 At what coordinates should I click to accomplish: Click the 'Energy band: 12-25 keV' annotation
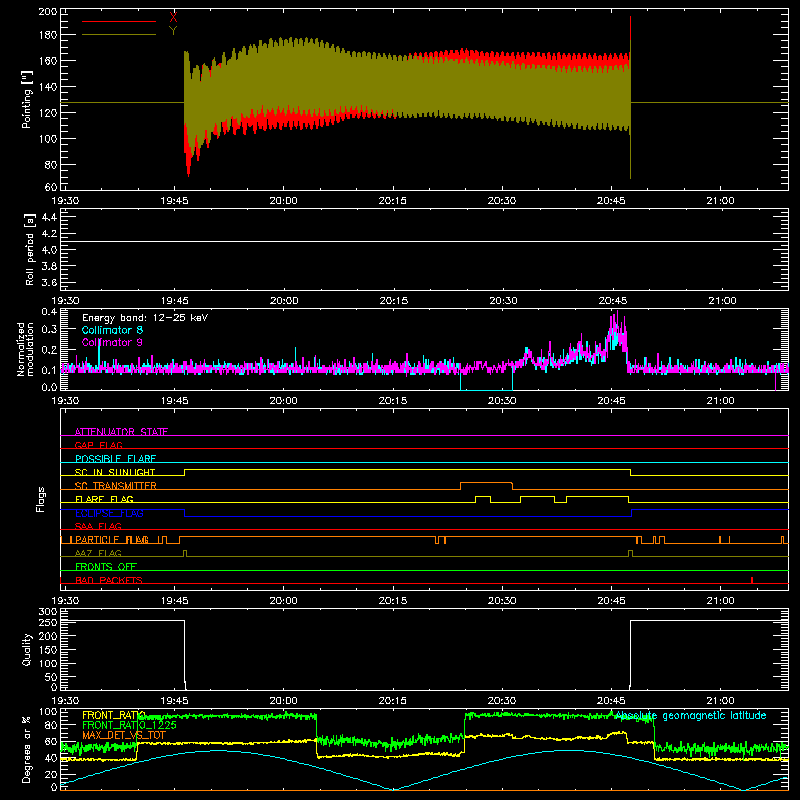coord(145,318)
